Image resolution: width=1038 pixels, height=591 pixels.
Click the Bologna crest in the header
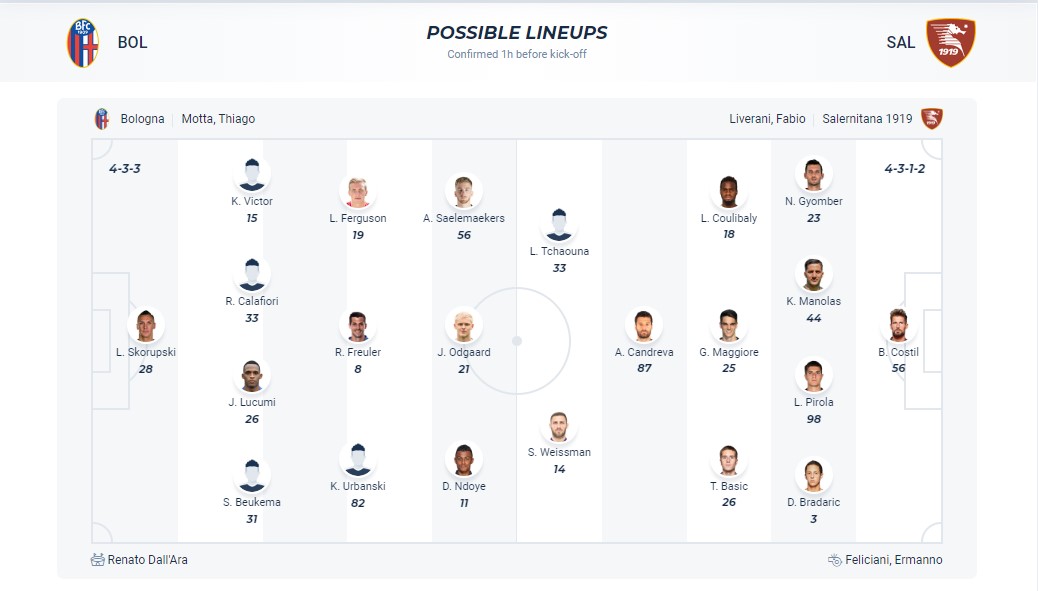[x=82, y=43]
